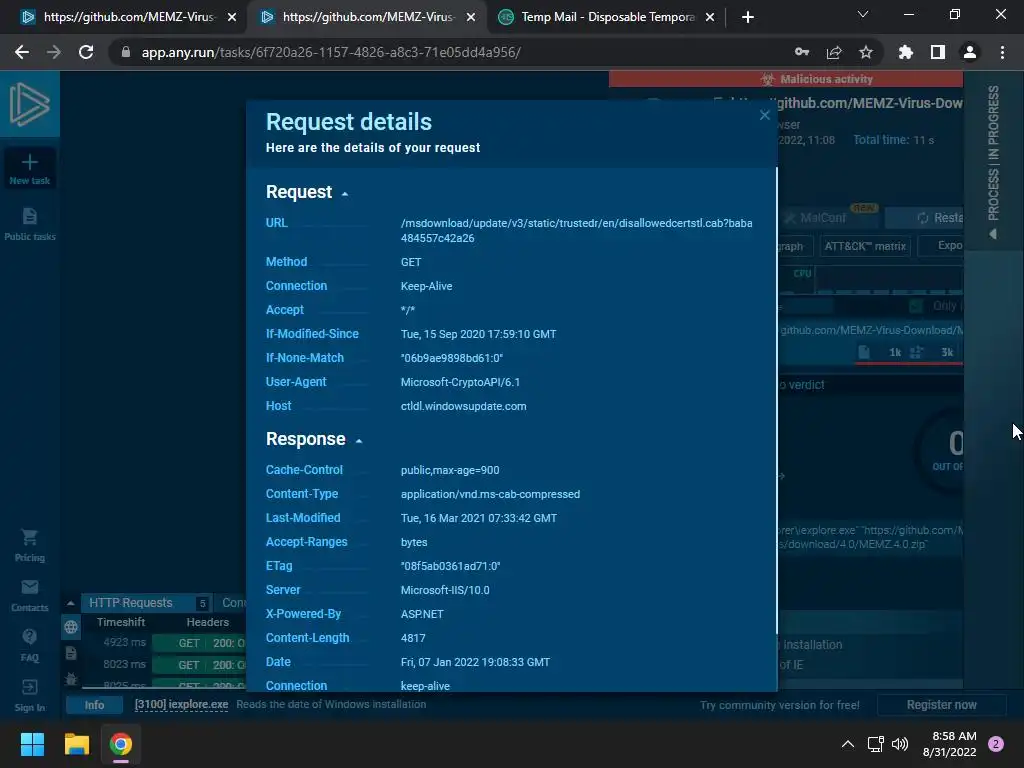Viewport: 1024px width, 768px height.
Task: Close the Request details dialog
Action: [765, 116]
